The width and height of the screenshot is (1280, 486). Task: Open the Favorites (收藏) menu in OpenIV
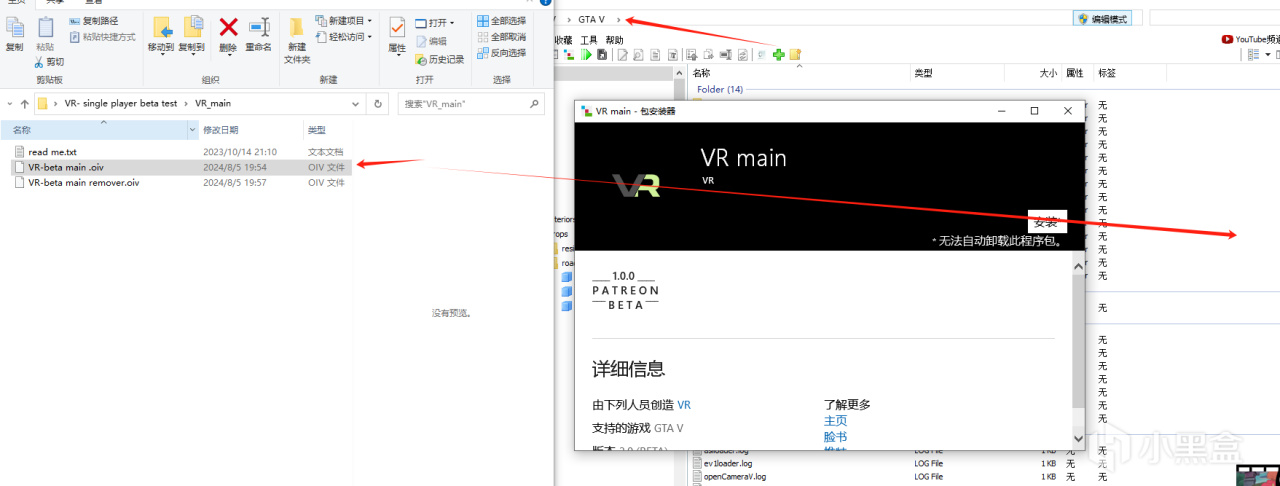[x=565, y=40]
